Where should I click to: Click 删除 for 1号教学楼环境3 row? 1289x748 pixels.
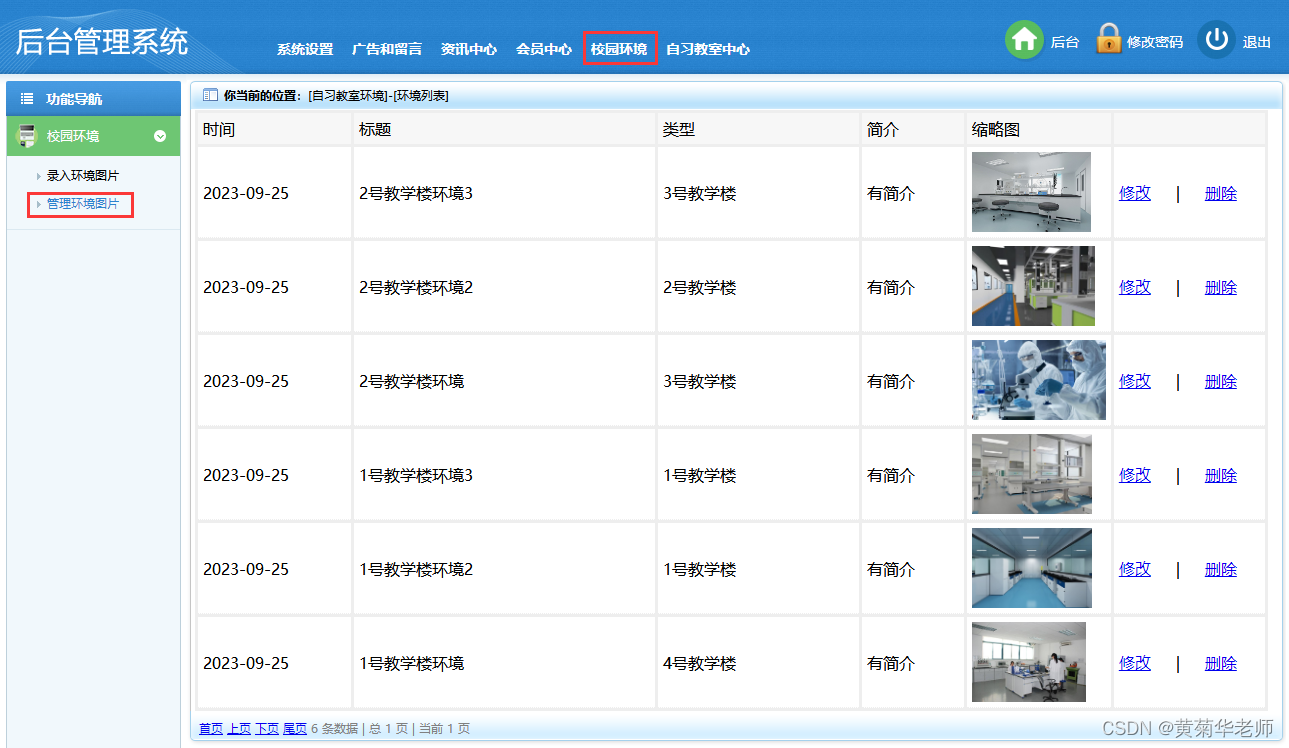click(1221, 475)
